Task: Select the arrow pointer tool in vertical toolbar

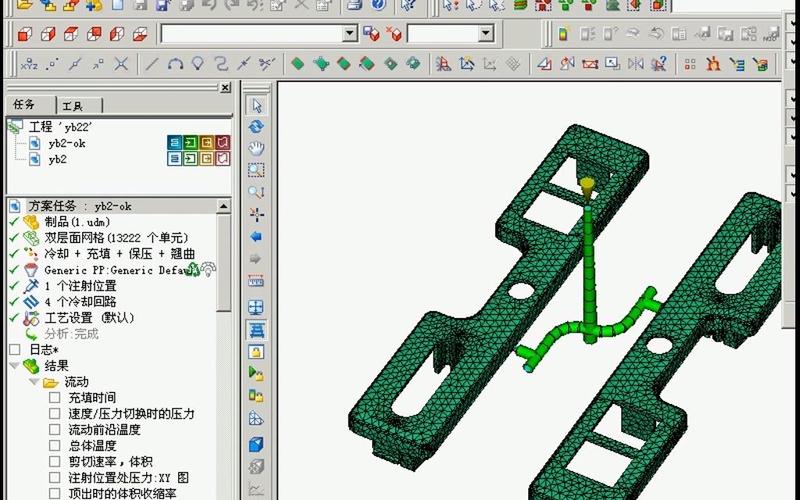Action: 256,106
